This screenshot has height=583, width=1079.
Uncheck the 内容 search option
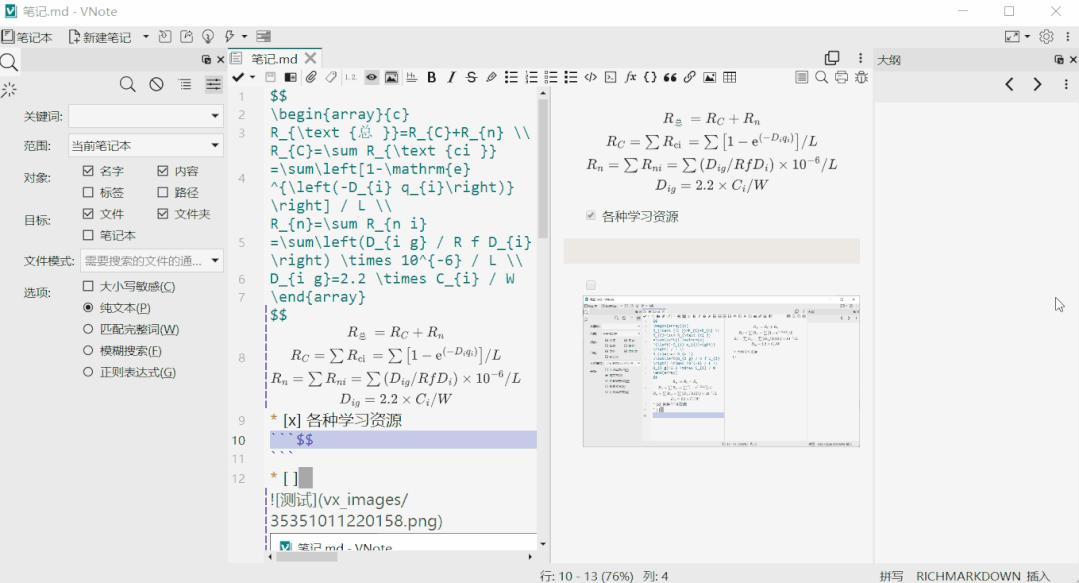[x=160, y=170]
